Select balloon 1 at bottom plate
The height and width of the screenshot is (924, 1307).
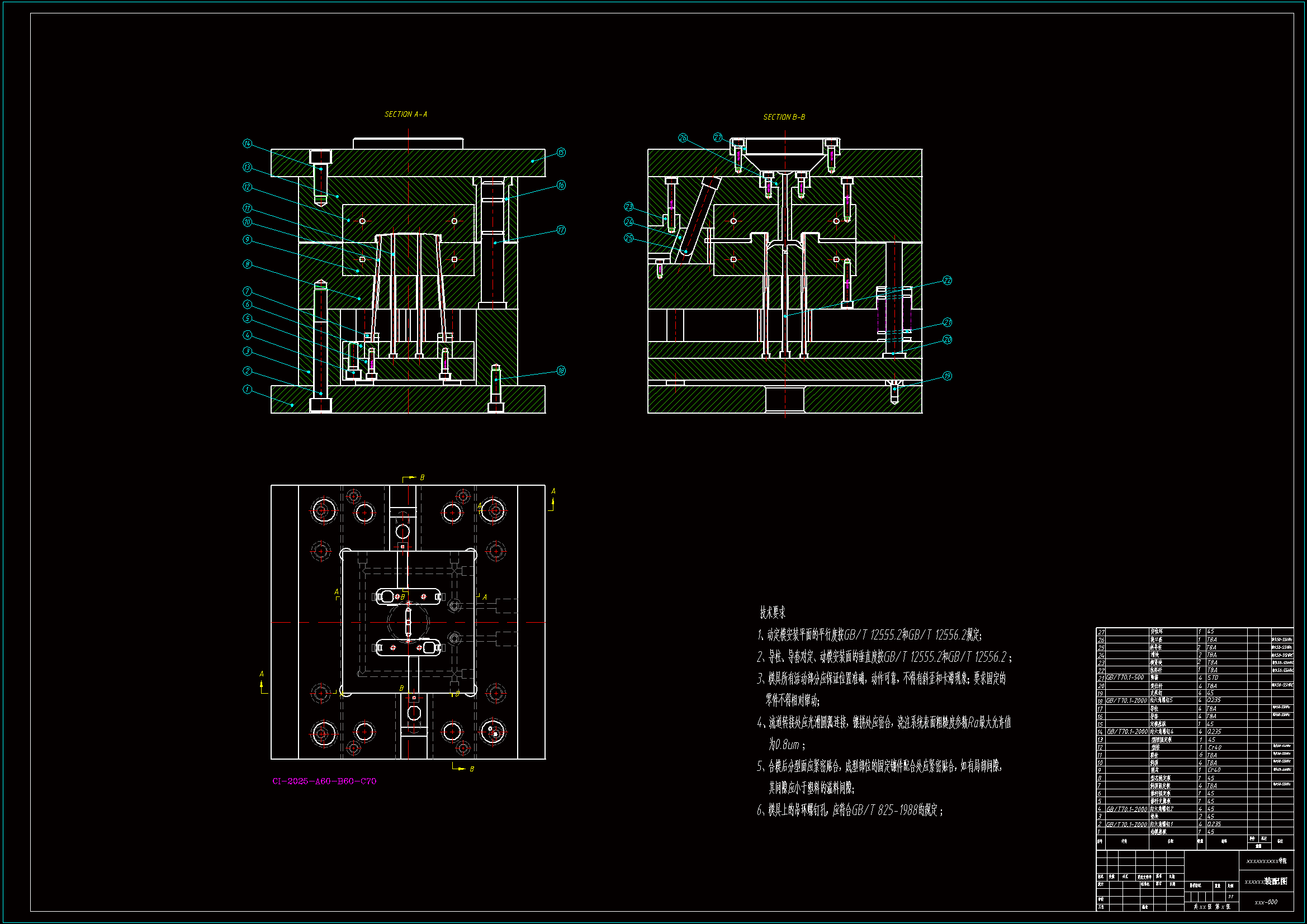pyautogui.click(x=247, y=390)
